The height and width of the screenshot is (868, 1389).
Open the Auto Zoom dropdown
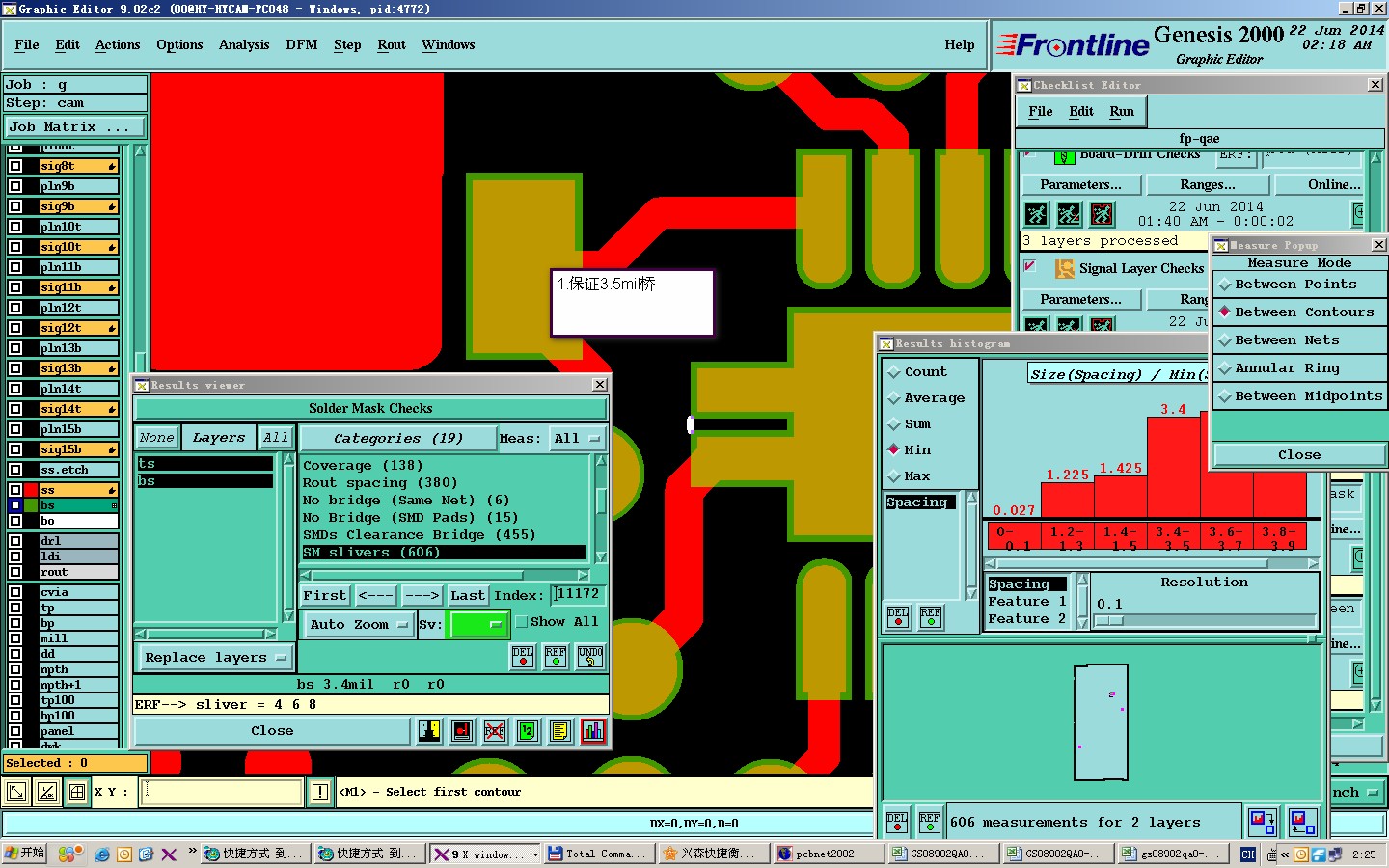tap(359, 625)
